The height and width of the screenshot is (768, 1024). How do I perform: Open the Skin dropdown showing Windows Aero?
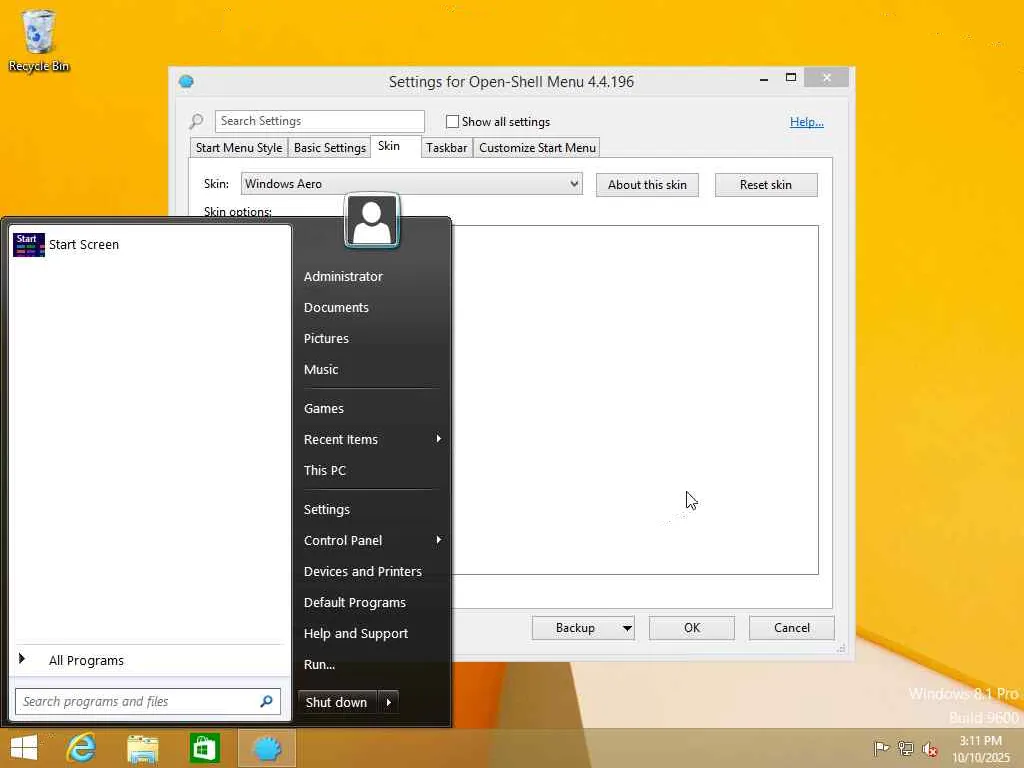pyautogui.click(x=411, y=184)
